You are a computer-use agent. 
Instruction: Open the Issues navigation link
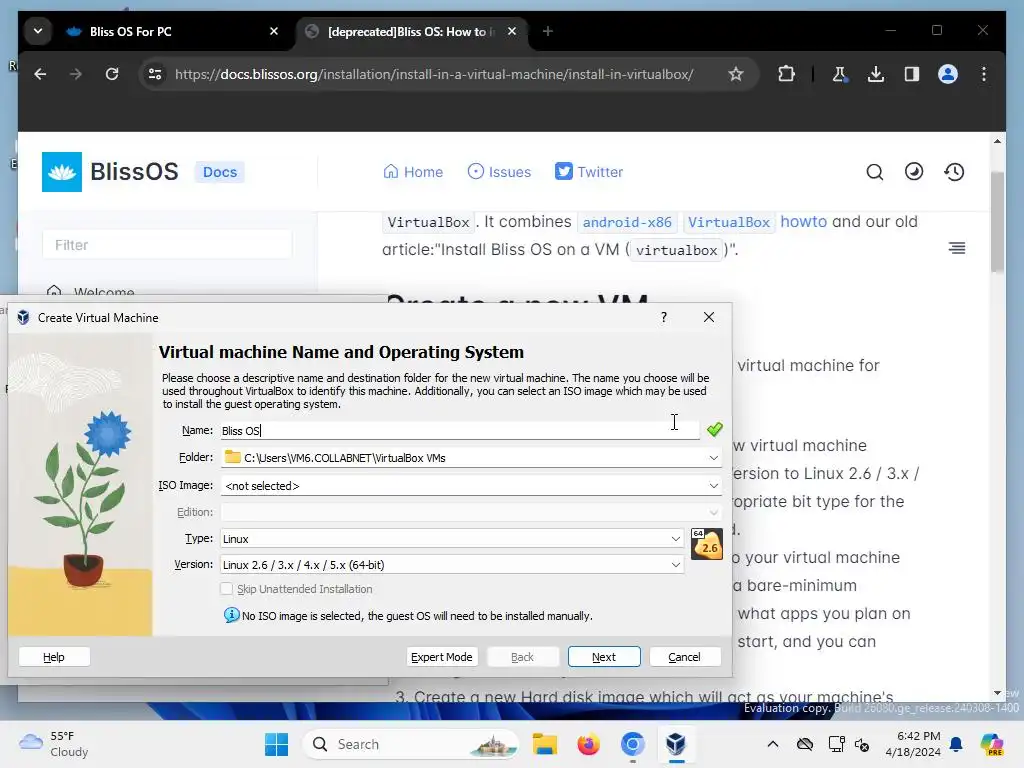(x=500, y=172)
